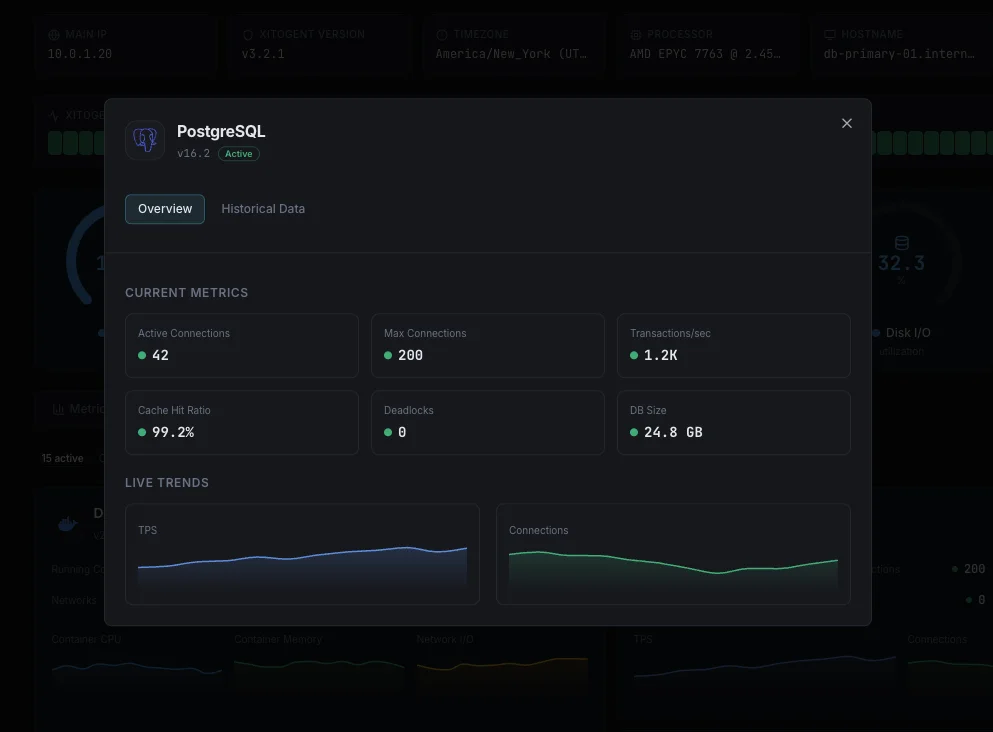Click the 24.8 GB size value
This screenshot has width=993, height=732.
pyautogui.click(x=673, y=432)
